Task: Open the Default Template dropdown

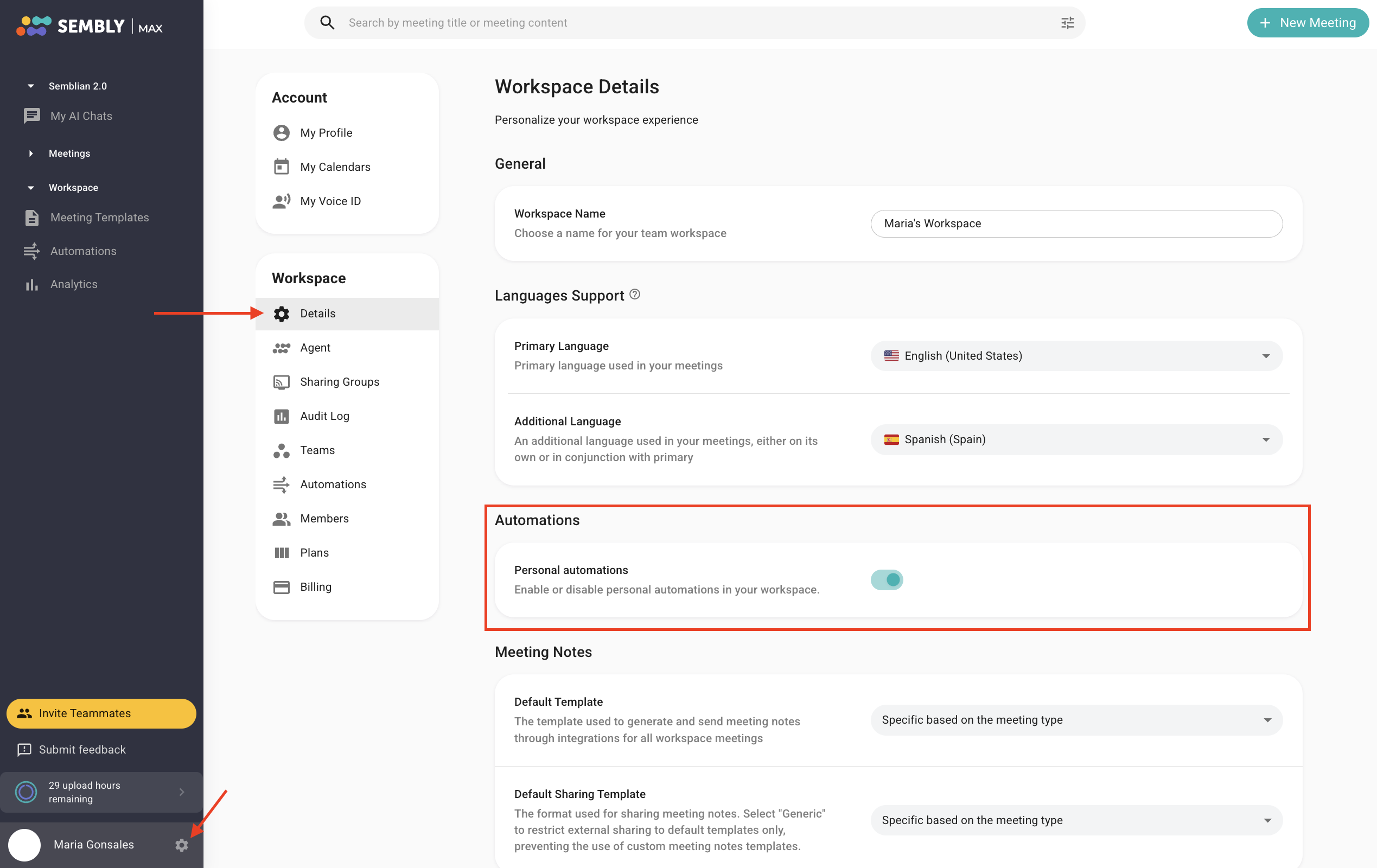Action: pyautogui.click(x=1076, y=720)
